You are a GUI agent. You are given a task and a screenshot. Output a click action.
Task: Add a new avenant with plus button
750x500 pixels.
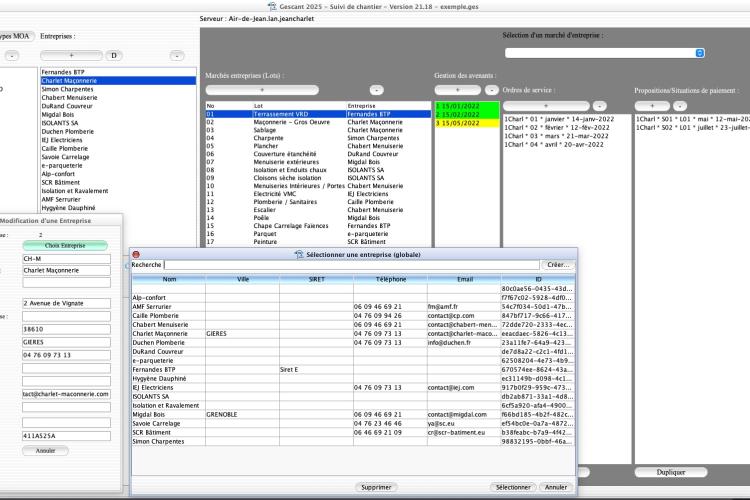pos(458,90)
